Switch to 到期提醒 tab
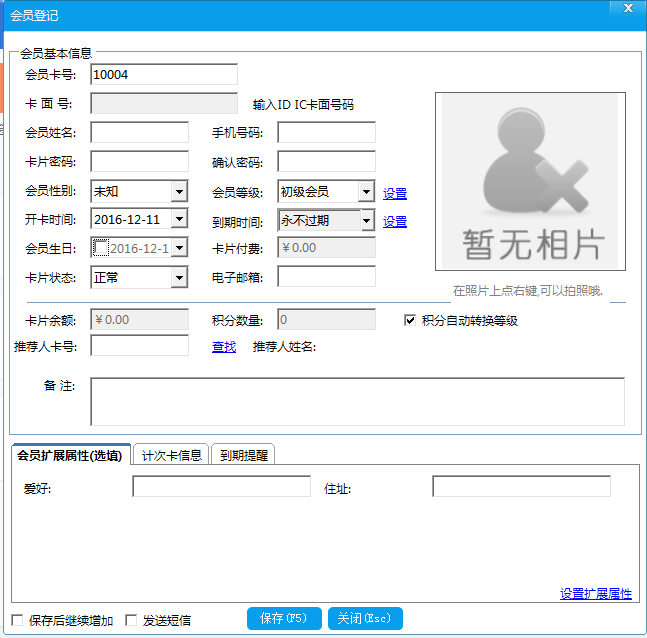Image resolution: width=647 pixels, height=638 pixels. (x=243, y=455)
